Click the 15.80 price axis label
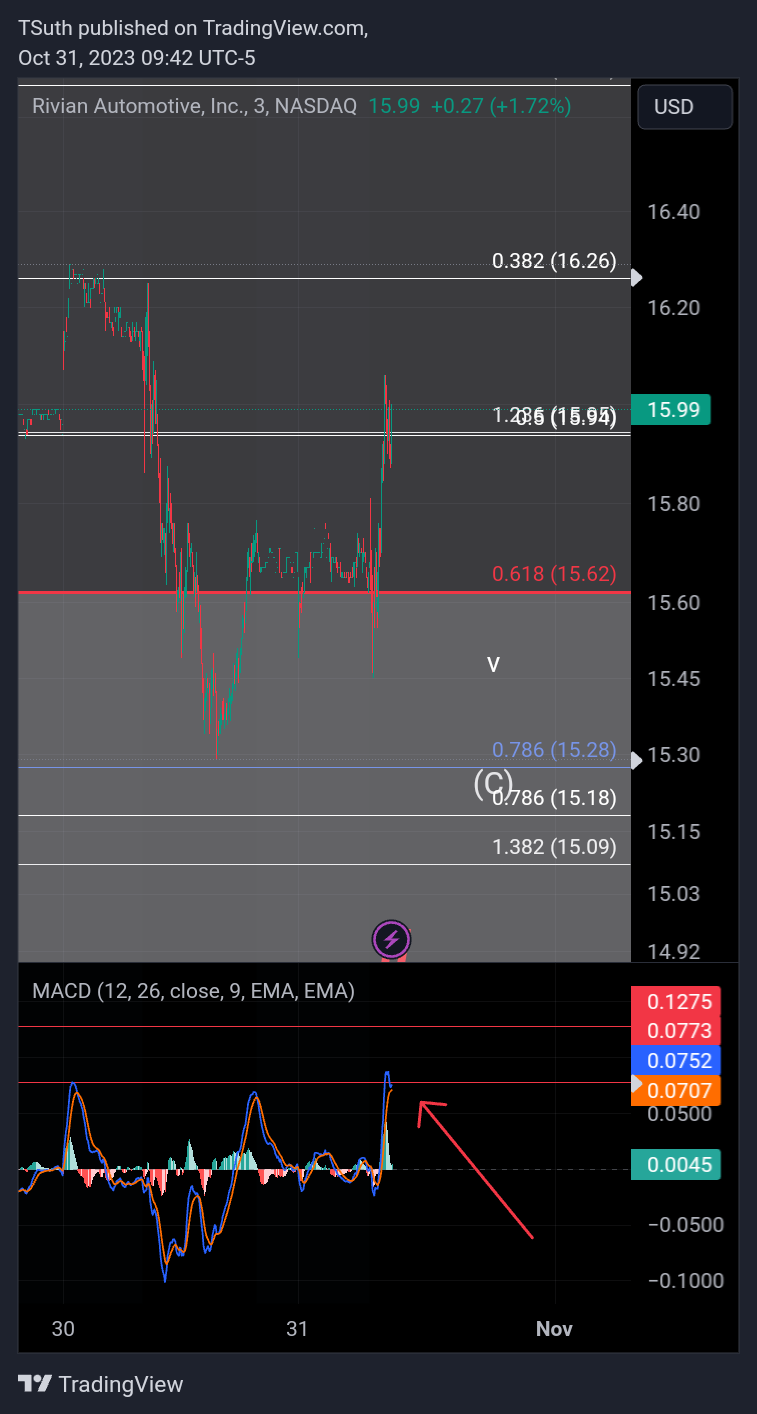The width and height of the screenshot is (757, 1414). point(673,504)
